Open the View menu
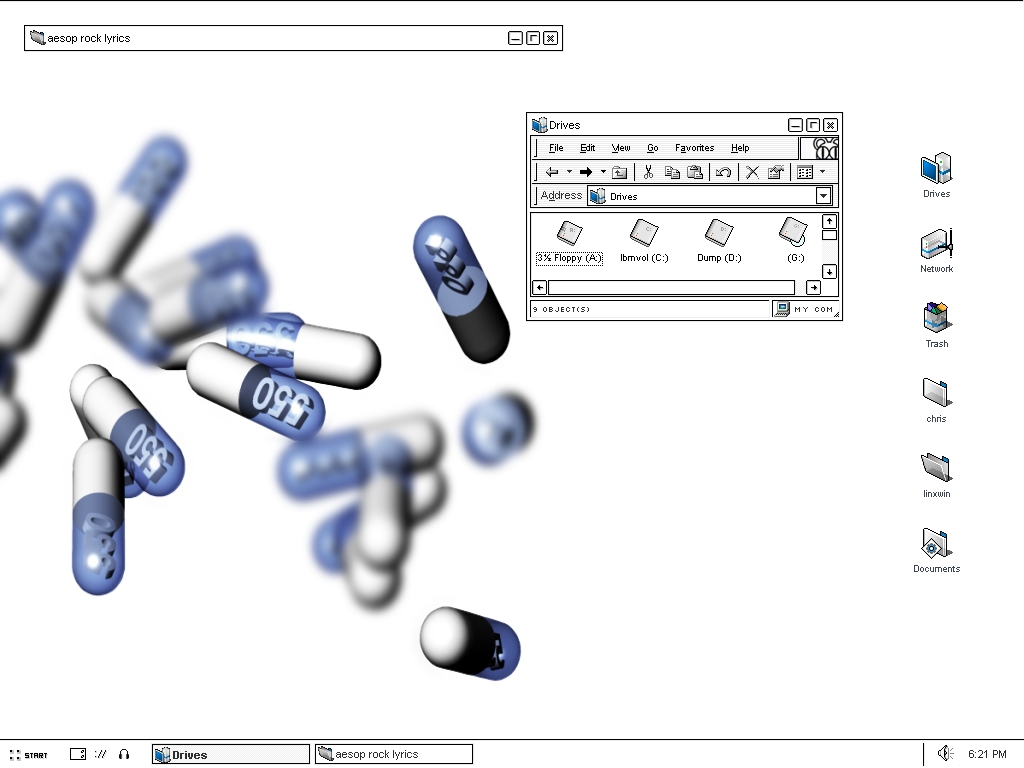The image size is (1024, 768). click(621, 148)
